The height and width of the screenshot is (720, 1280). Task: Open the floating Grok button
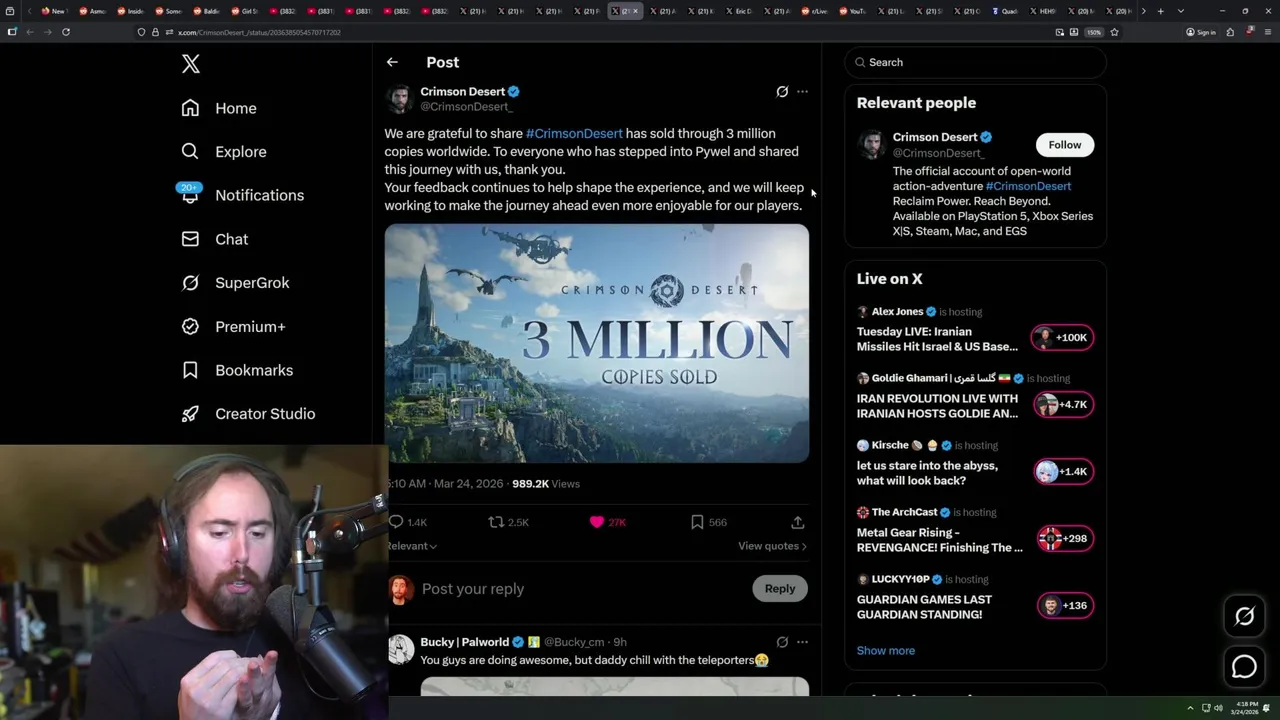(x=1244, y=617)
